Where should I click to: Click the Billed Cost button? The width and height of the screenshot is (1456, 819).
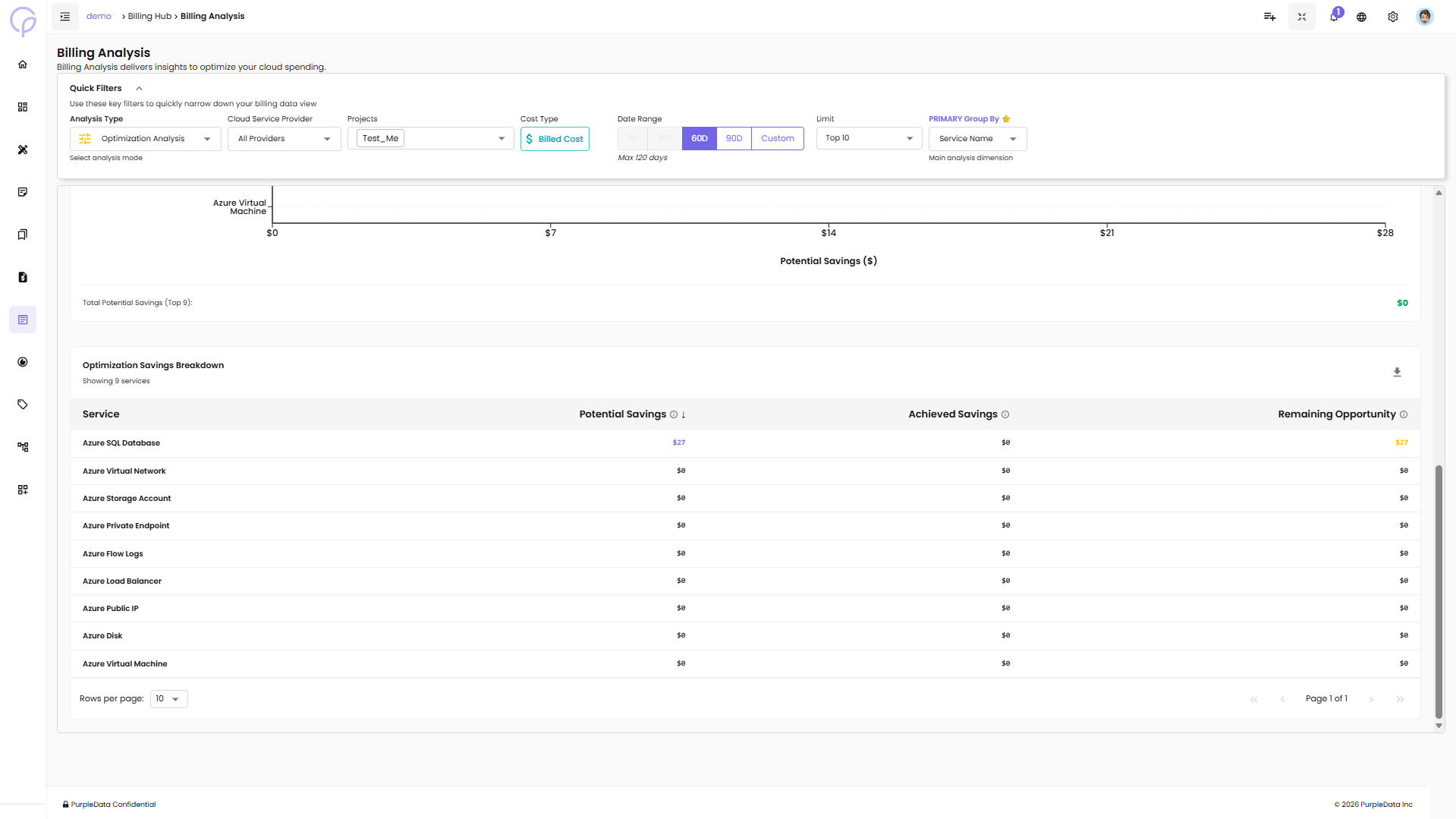point(555,139)
